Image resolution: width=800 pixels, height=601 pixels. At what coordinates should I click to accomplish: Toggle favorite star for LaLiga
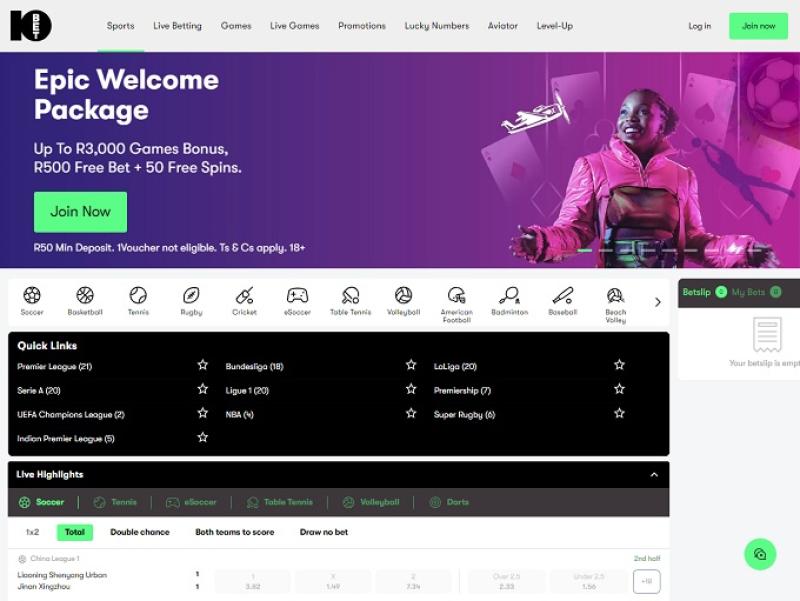pos(619,365)
